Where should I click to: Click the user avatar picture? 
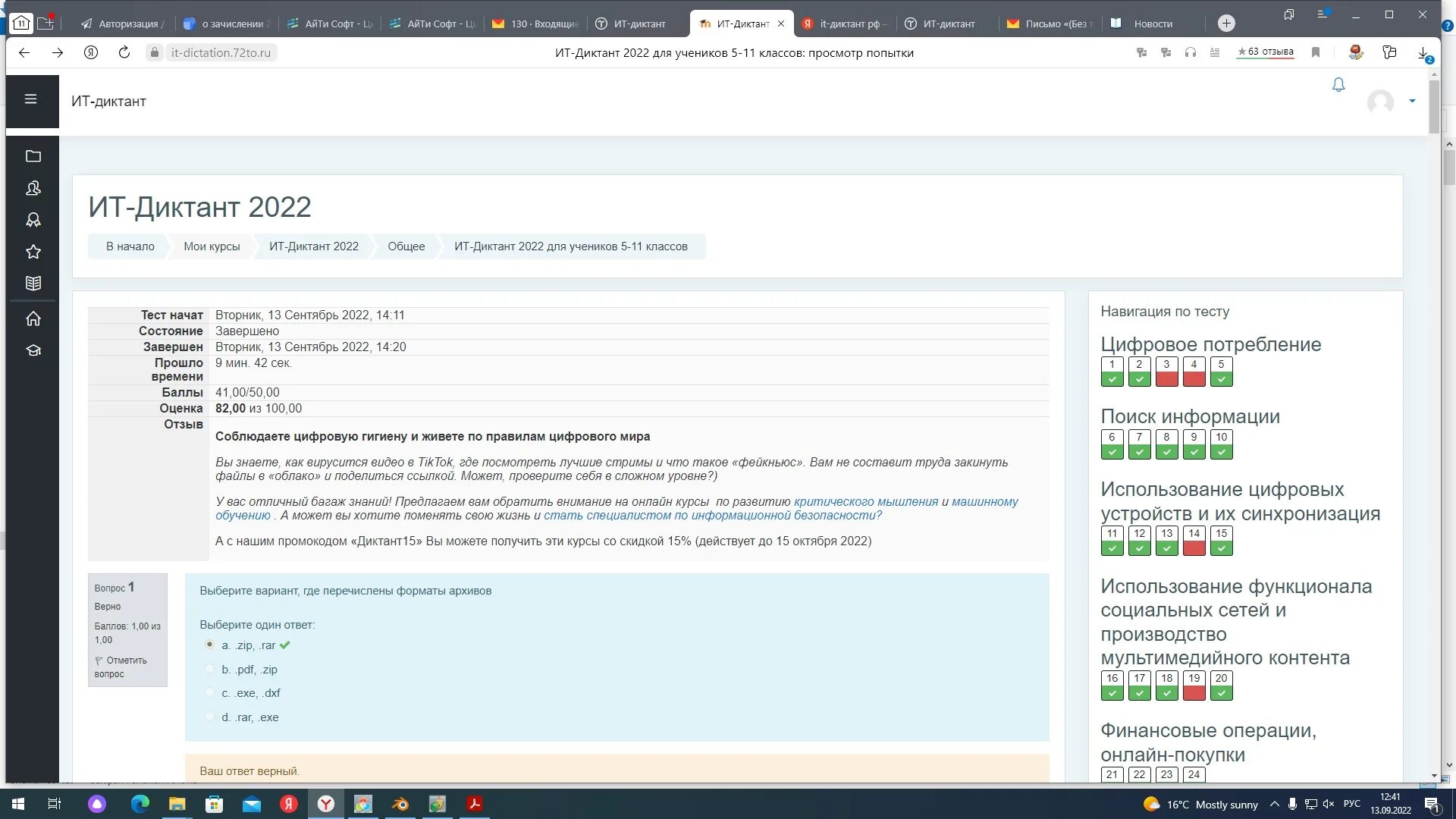coord(1380,102)
